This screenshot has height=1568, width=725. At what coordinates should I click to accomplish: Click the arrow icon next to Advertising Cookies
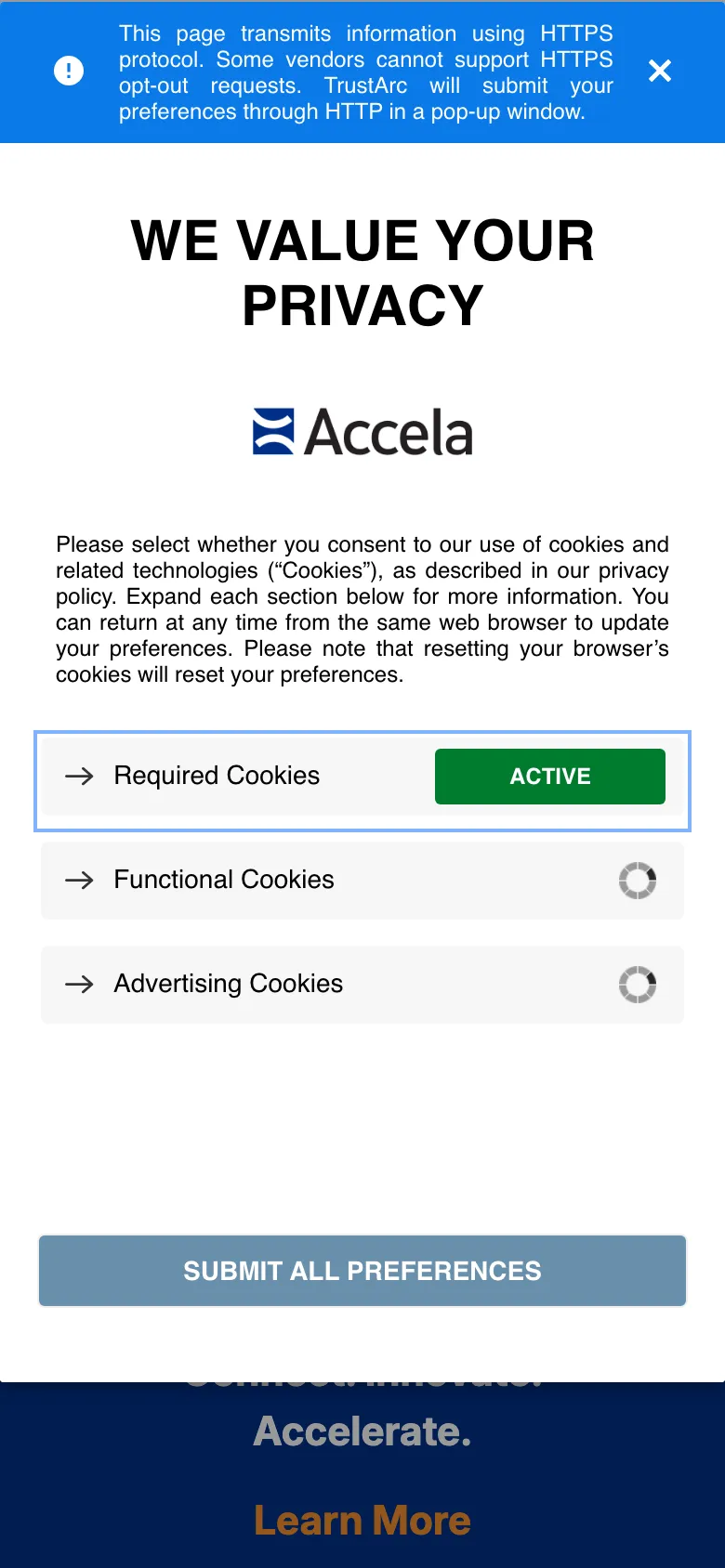pyautogui.click(x=79, y=985)
